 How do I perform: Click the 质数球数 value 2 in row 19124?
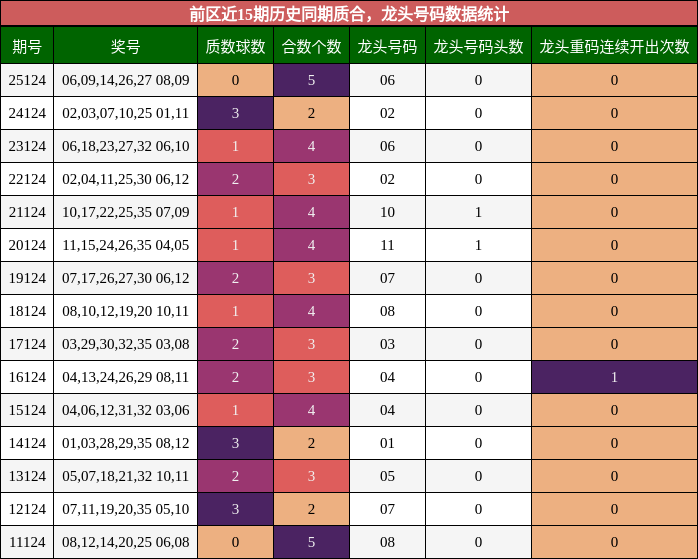pyautogui.click(x=235, y=278)
